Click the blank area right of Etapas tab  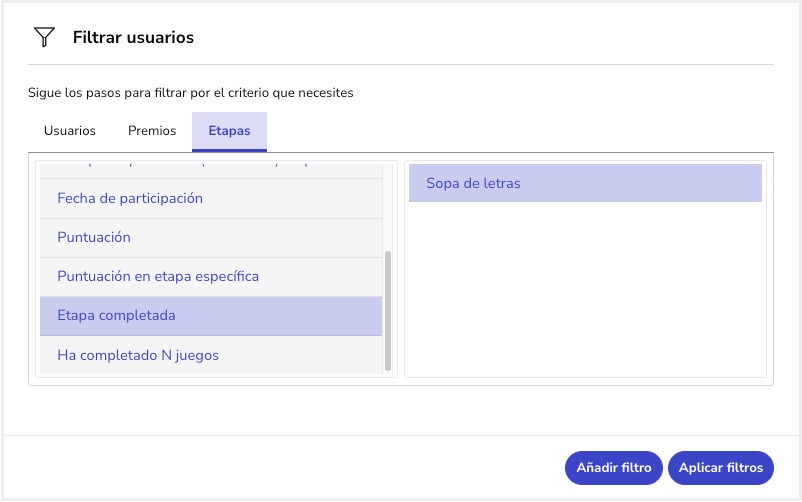tap(520, 131)
